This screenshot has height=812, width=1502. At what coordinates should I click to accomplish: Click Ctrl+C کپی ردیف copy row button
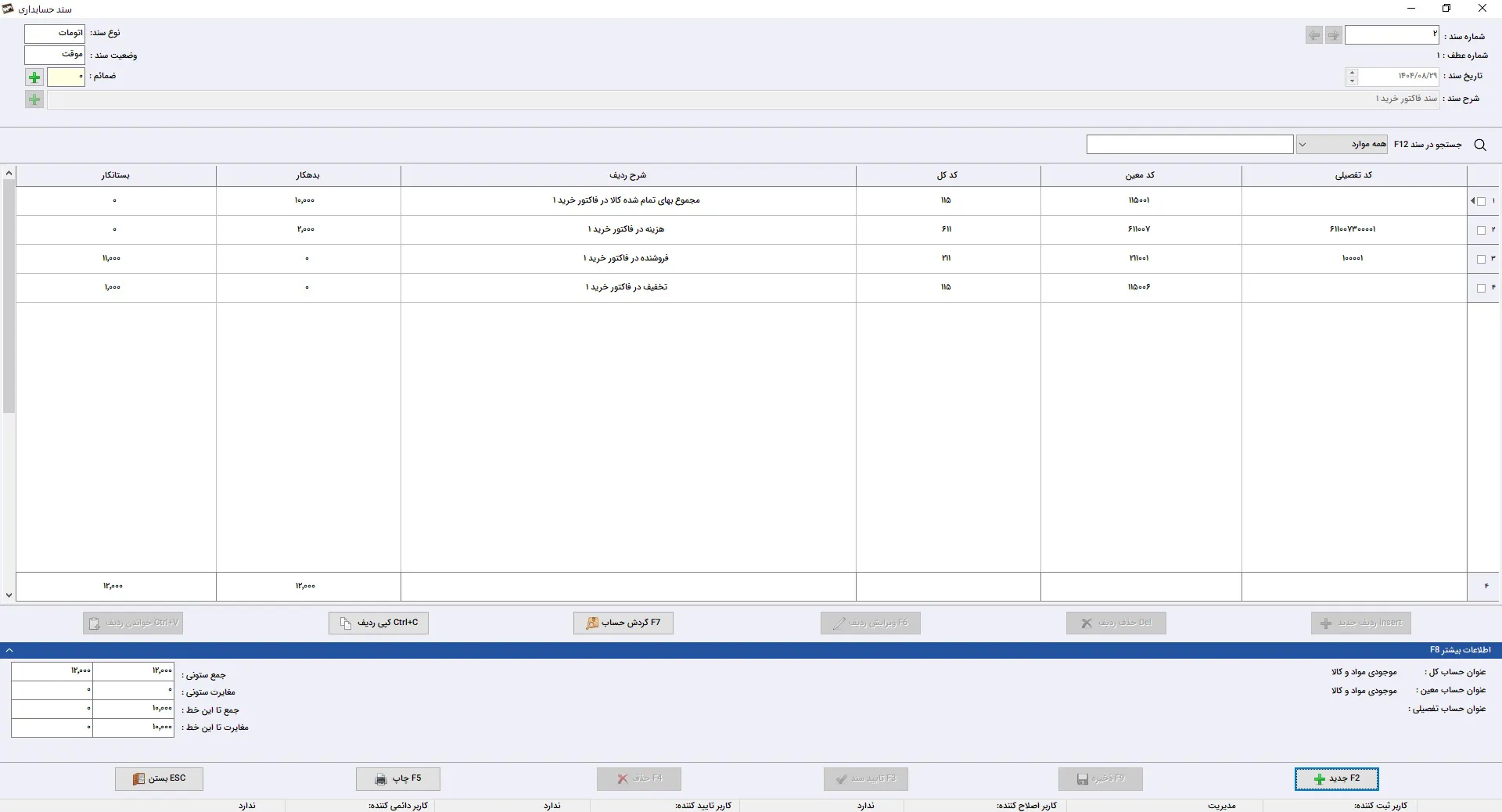379,623
